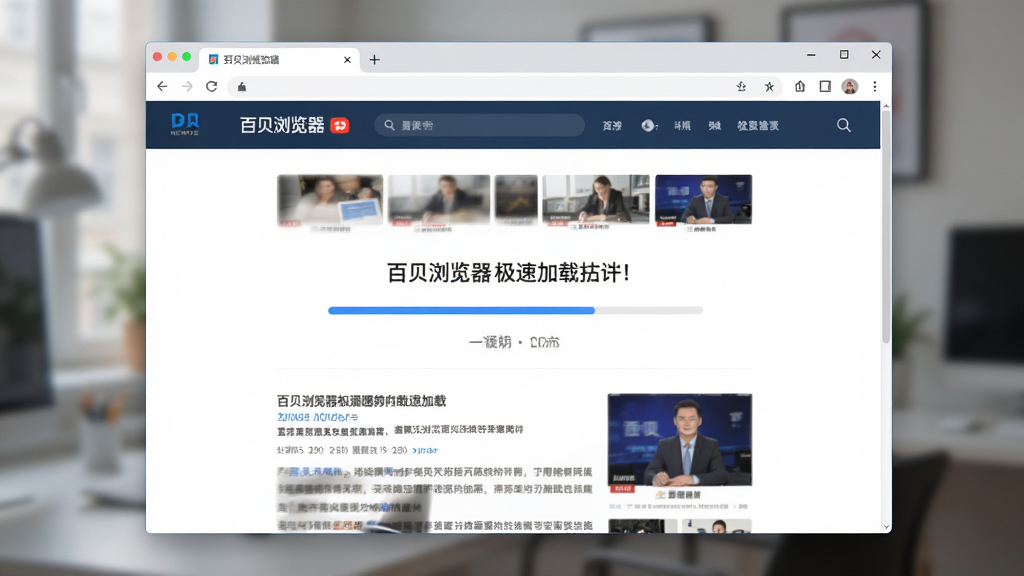Open the article headline starting with 百贝浏览器

point(361,400)
